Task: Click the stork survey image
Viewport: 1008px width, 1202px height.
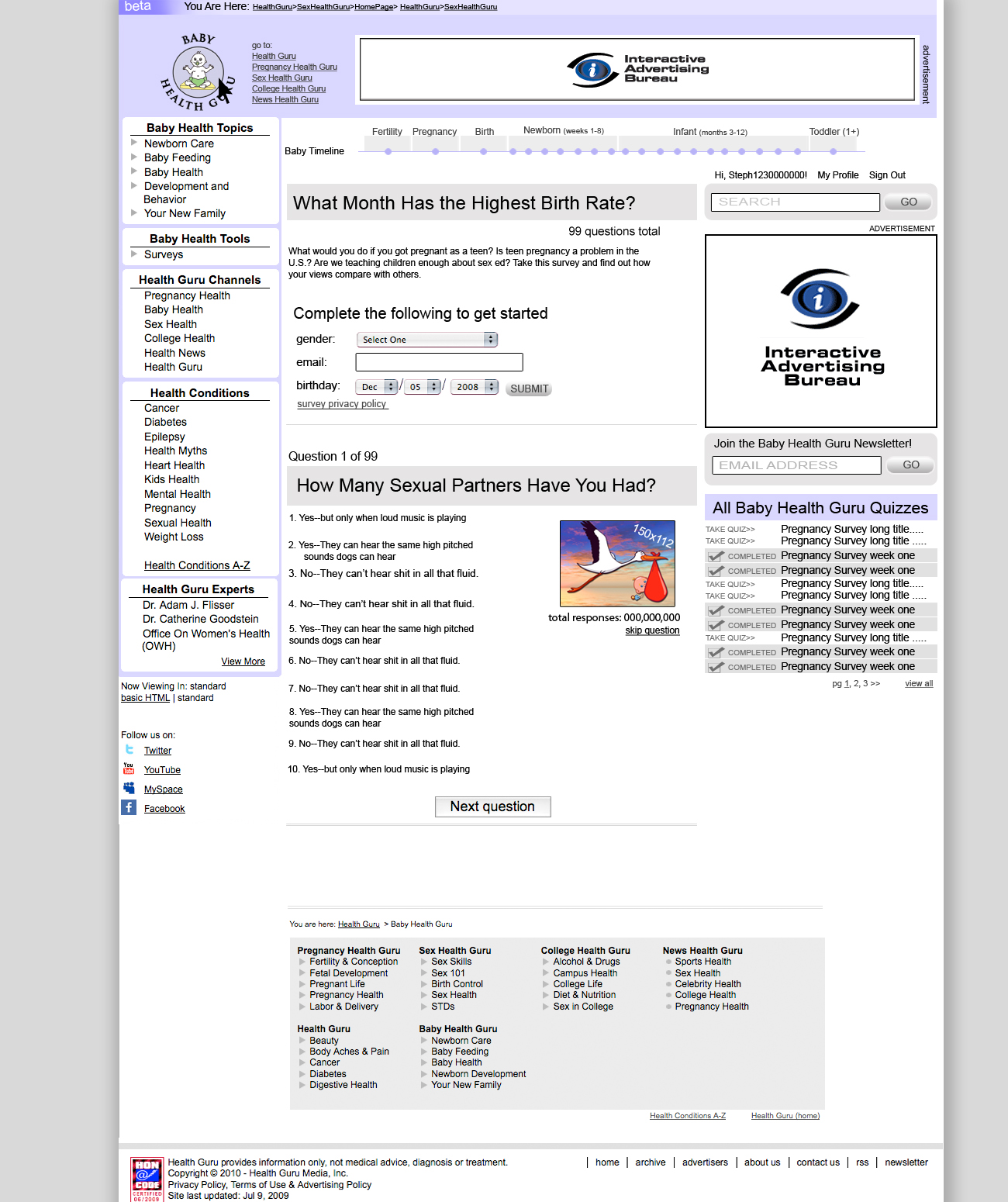Action: pos(617,564)
